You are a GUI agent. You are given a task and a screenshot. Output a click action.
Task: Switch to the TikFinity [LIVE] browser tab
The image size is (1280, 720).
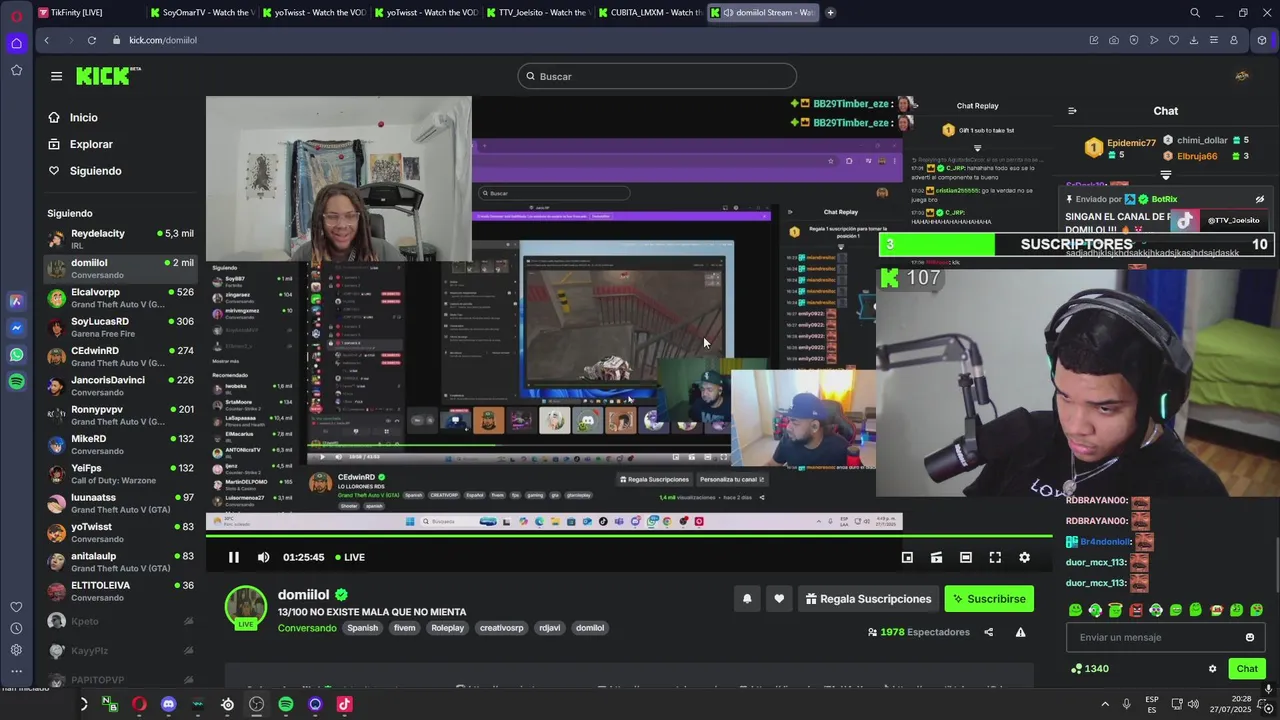[x=88, y=13]
